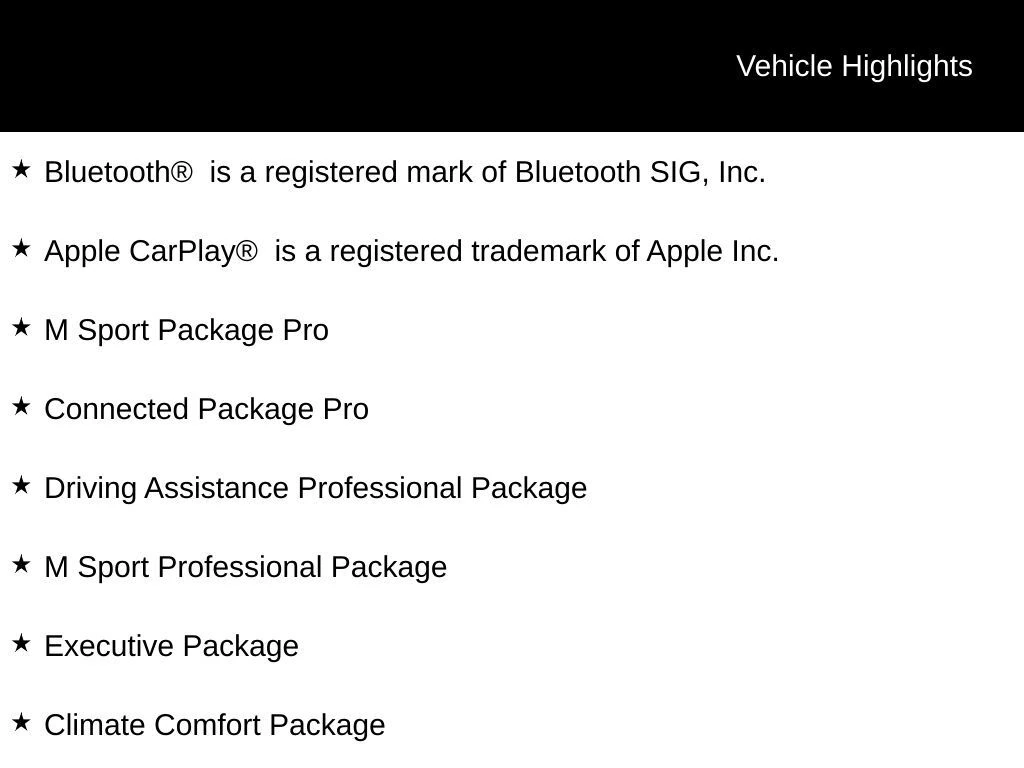Select the Climate Comfort Package entry

click(215, 726)
